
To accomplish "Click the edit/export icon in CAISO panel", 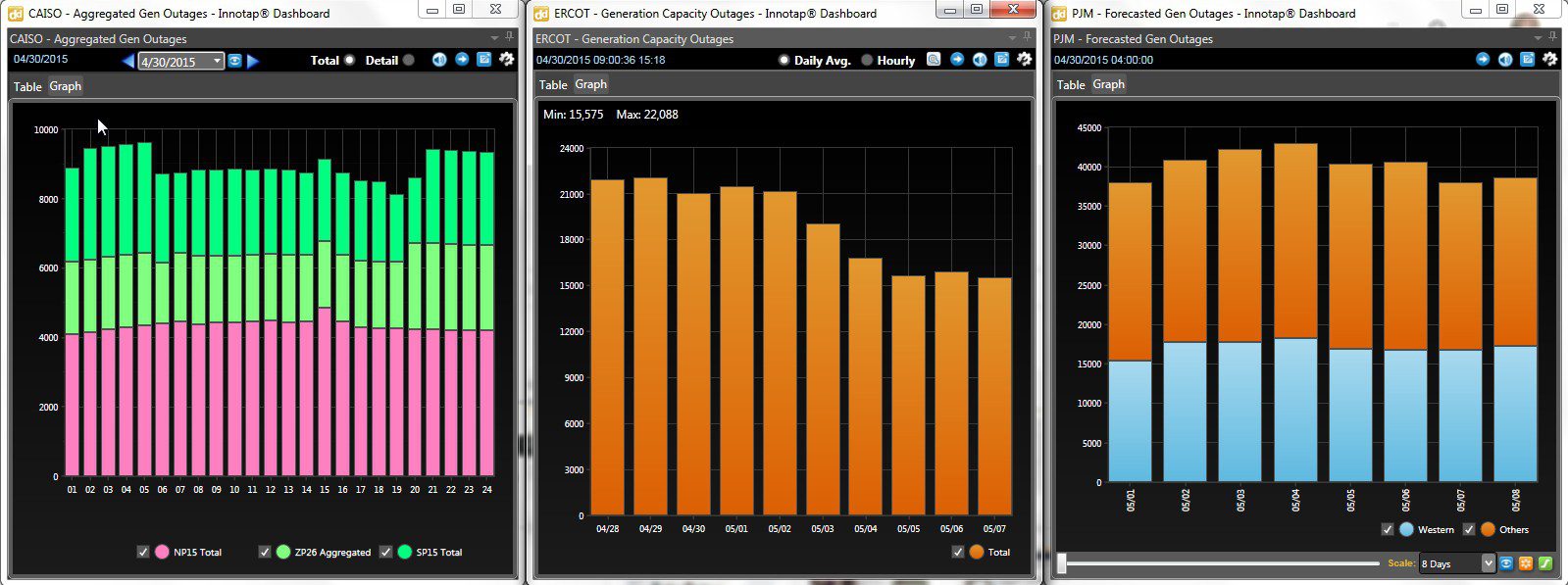I will click(484, 60).
